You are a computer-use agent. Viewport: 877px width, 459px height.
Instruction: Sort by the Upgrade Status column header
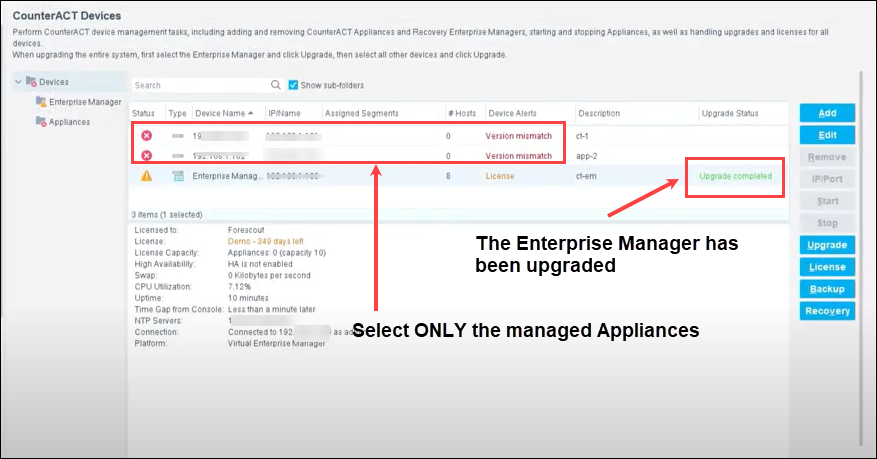point(730,113)
